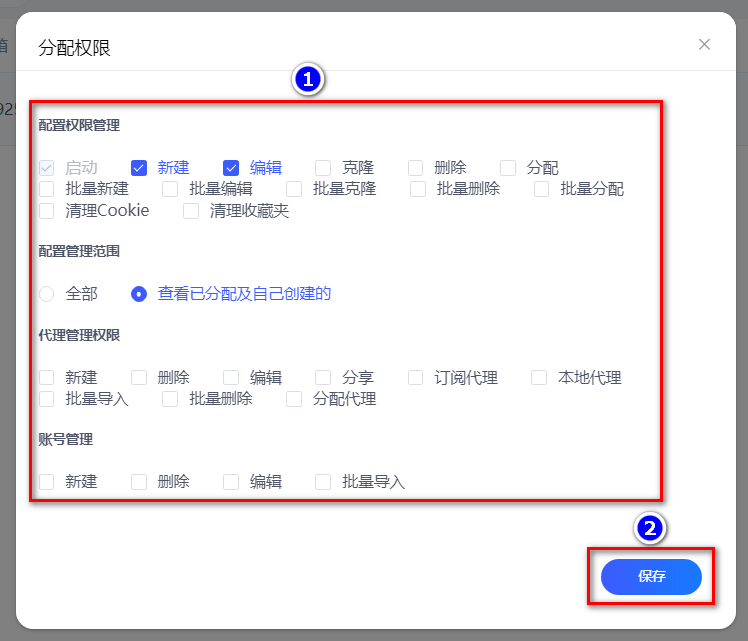The height and width of the screenshot is (641, 748).
Task: Select the 全部 radio option
Action: coord(46,294)
